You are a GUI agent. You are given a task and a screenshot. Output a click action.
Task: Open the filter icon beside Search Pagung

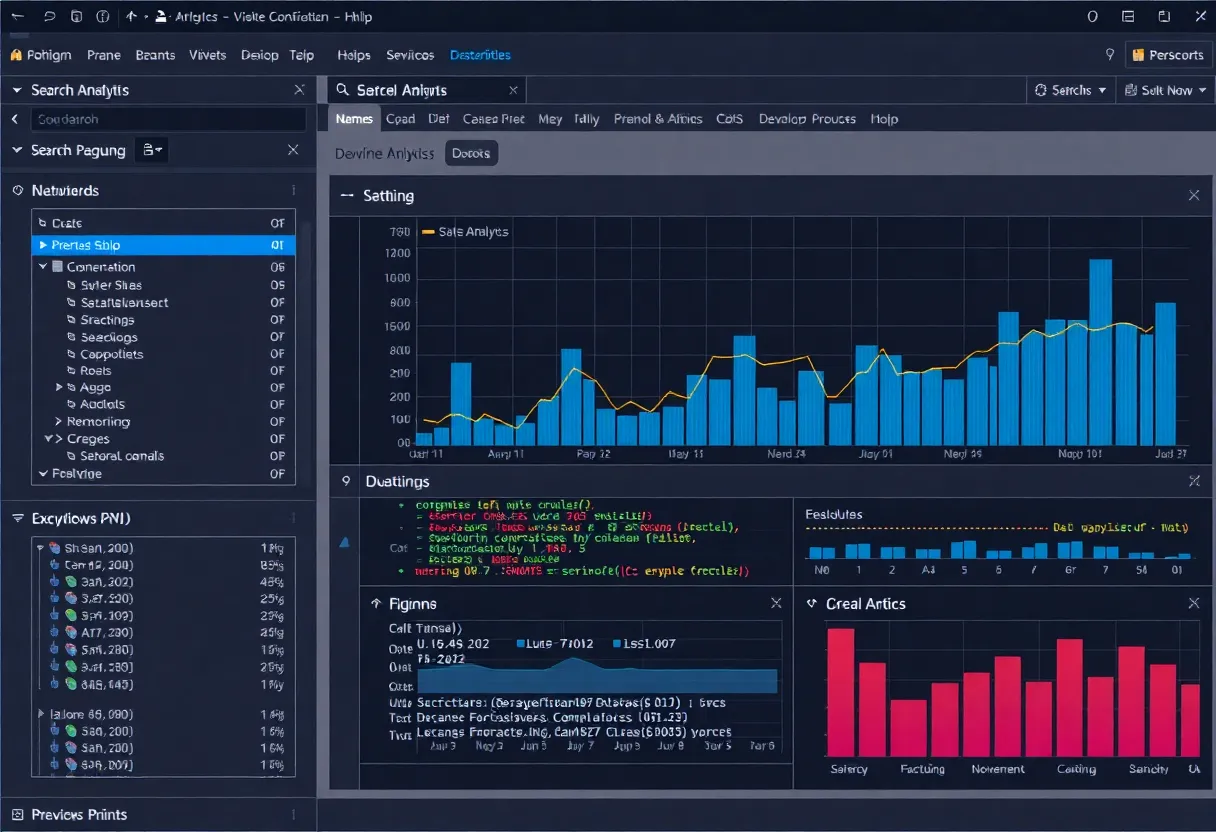pyautogui.click(x=150, y=150)
